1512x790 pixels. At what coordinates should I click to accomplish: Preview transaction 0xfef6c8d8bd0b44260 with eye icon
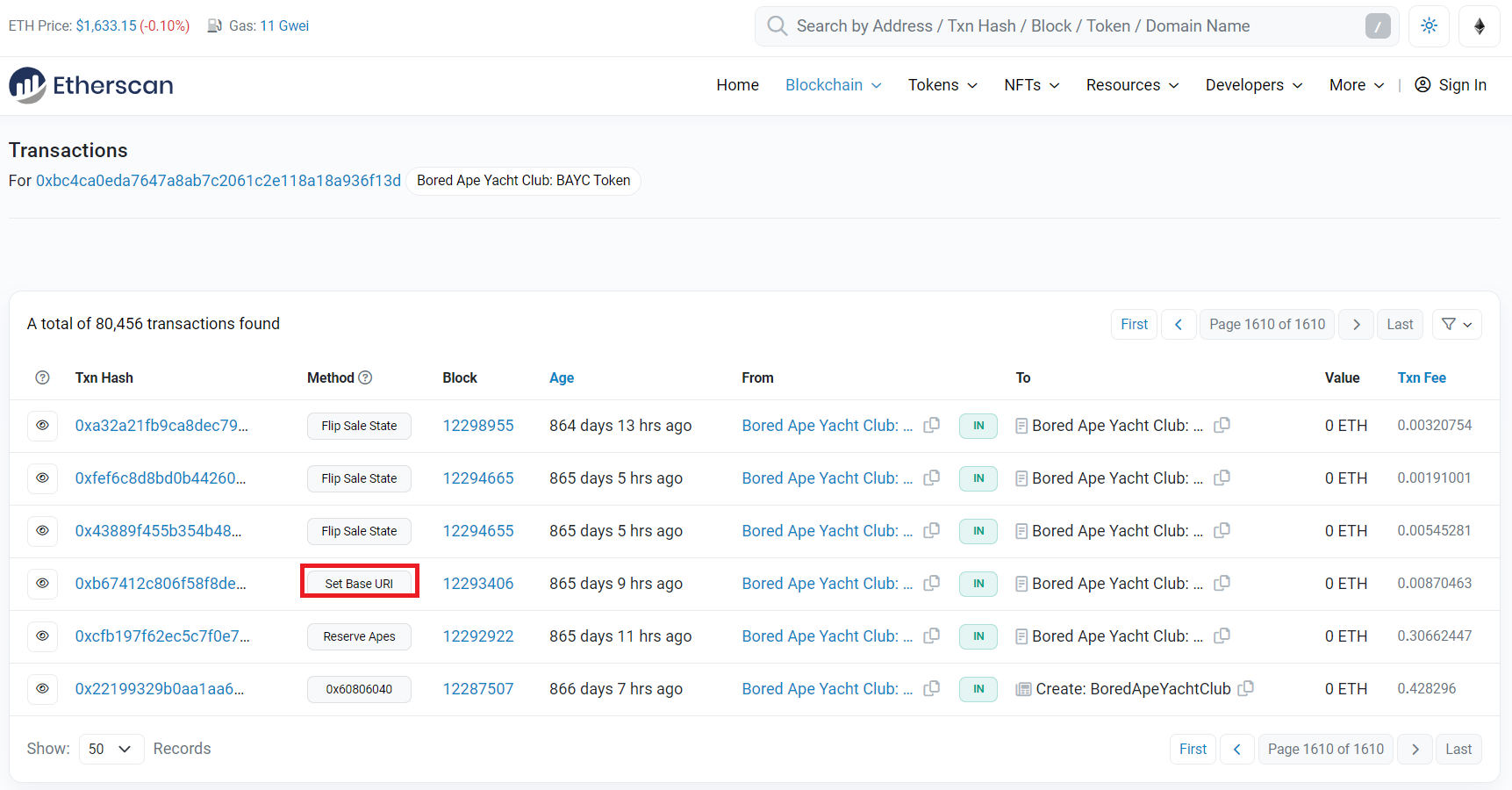click(42, 478)
